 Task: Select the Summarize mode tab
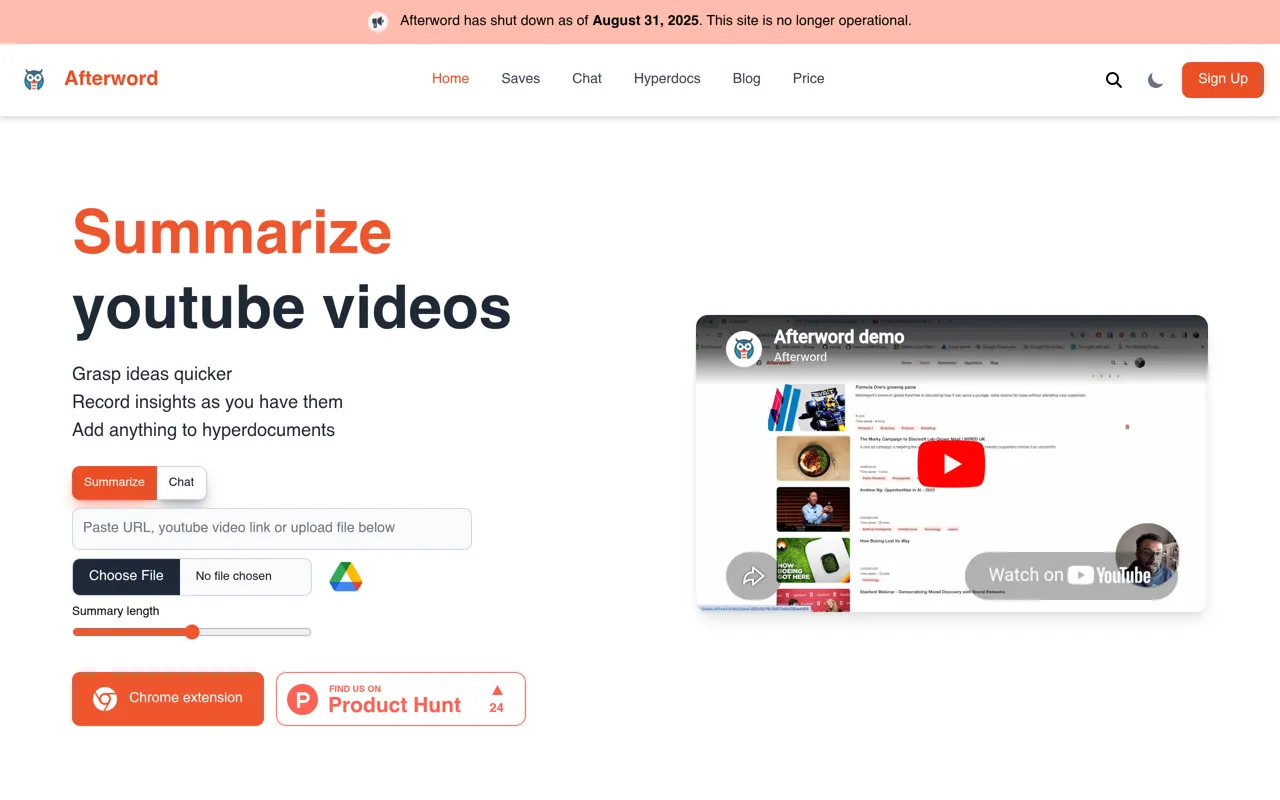tap(114, 482)
